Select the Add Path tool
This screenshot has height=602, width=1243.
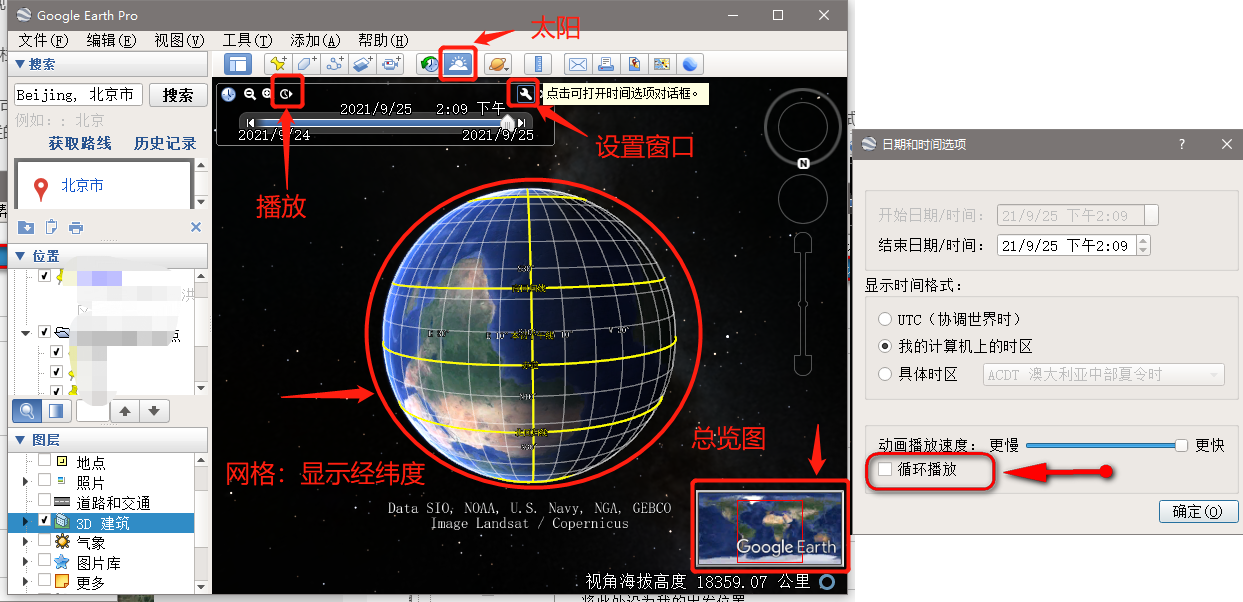click(x=335, y=64)
